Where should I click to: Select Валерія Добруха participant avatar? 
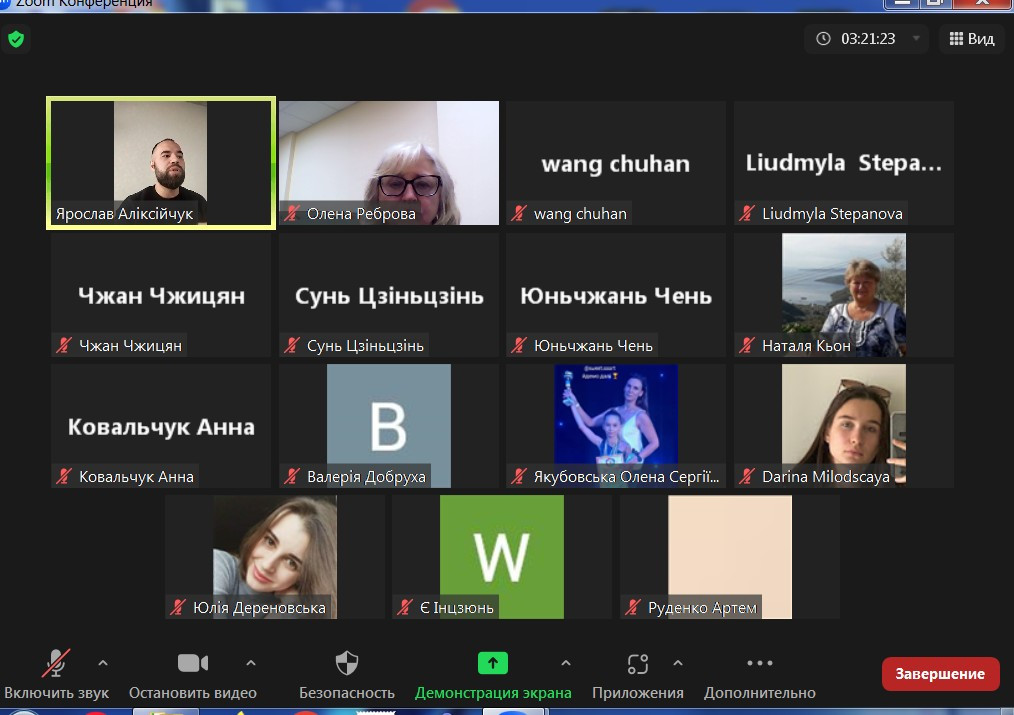[389, 425]
